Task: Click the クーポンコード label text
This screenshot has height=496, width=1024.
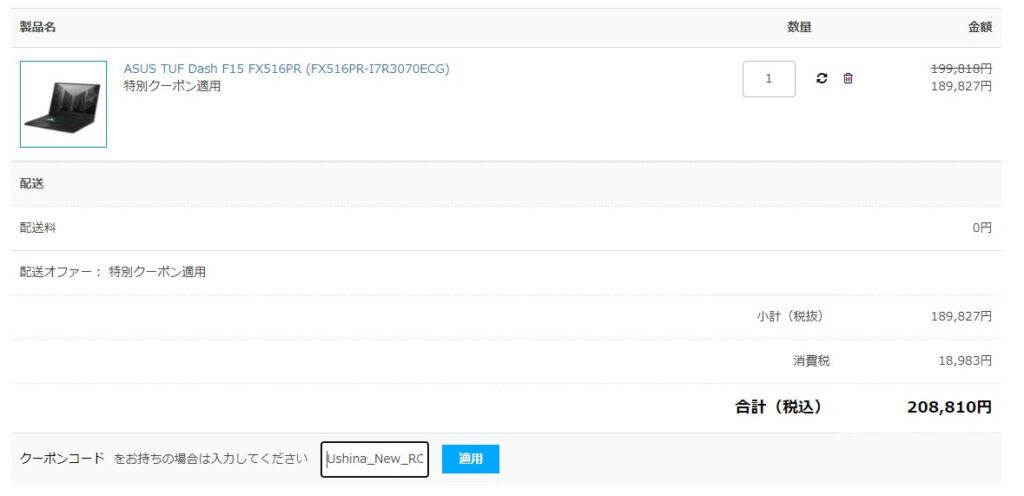Action: [x=62, y=459]
